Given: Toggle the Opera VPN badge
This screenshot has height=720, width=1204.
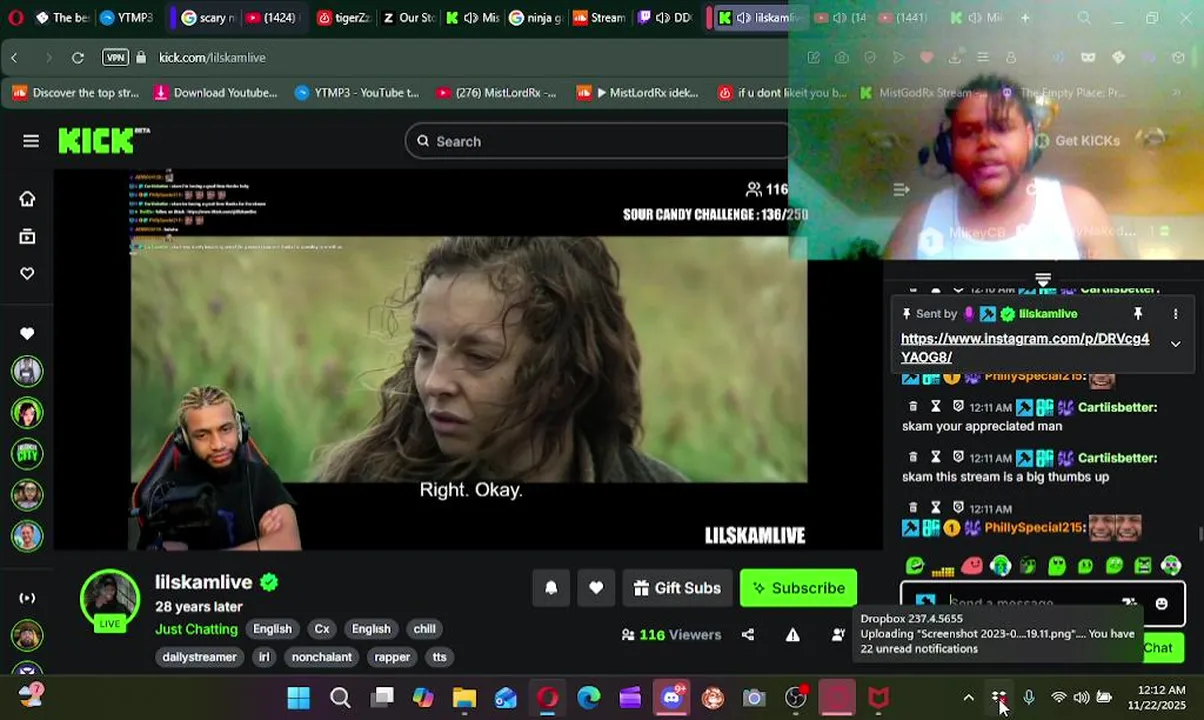Looking at the screenshot, I should [115, 58].
